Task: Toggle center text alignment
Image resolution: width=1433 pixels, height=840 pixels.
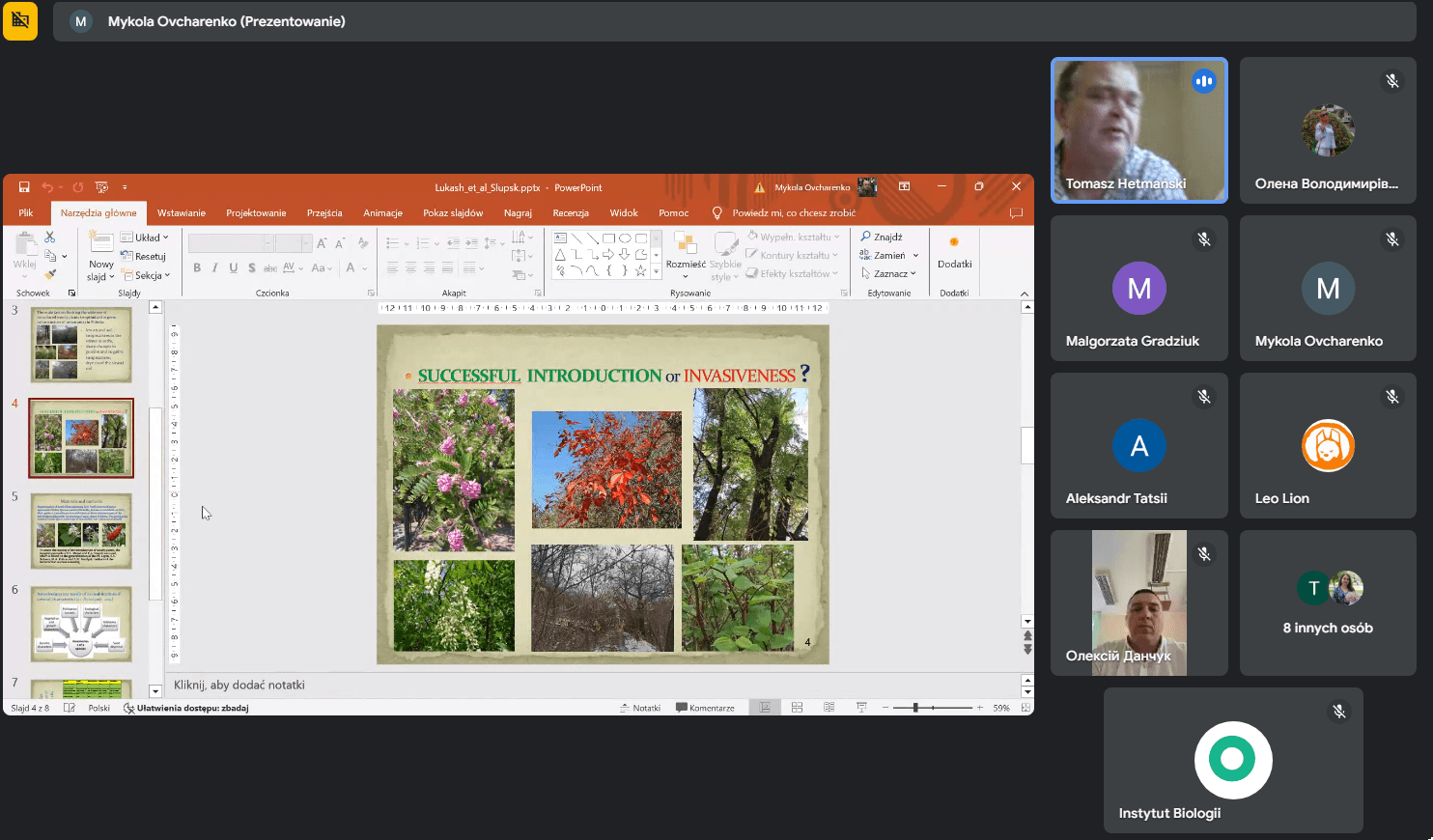Action: [x=410, y=268]
